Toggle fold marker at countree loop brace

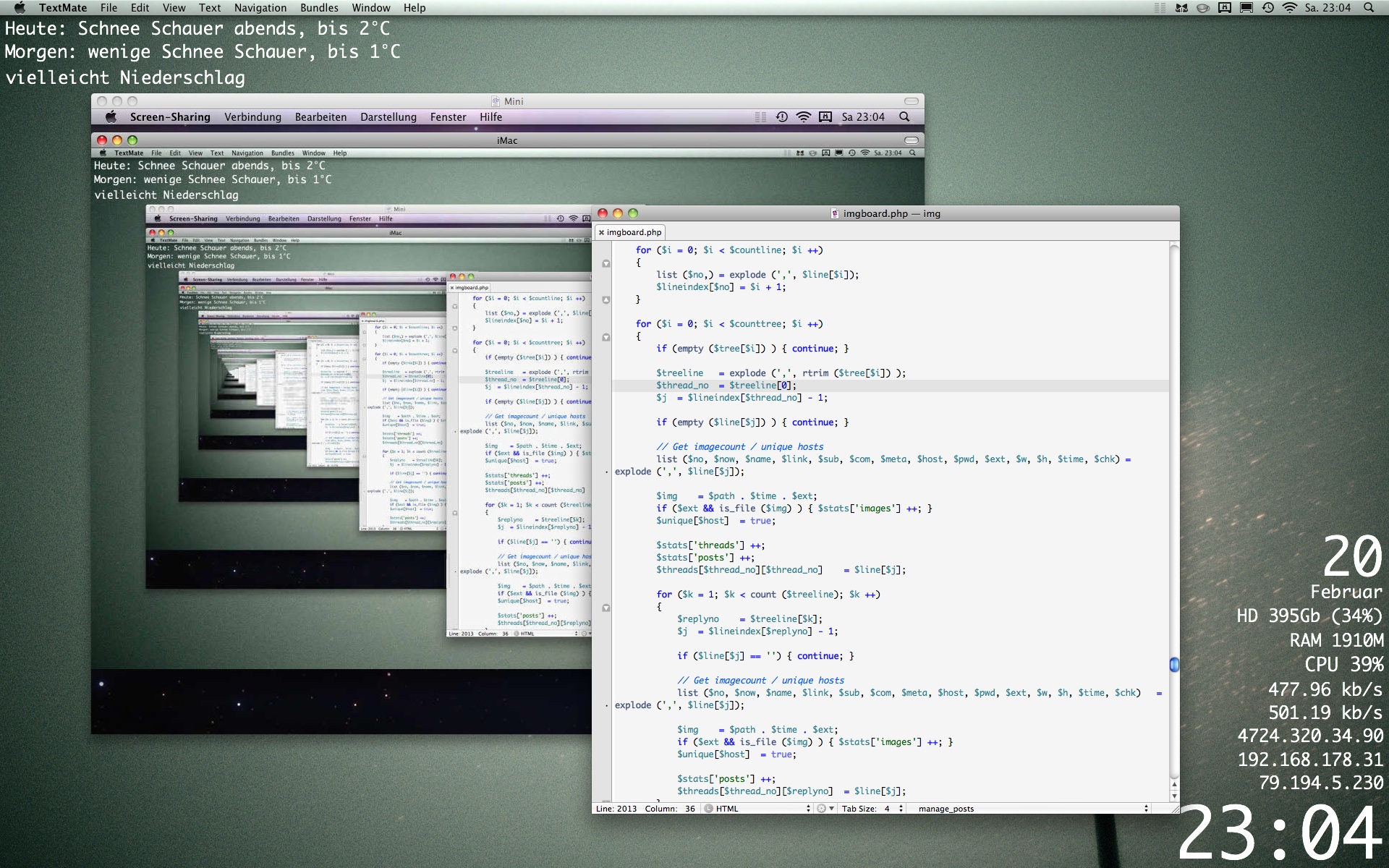(606, 337)
